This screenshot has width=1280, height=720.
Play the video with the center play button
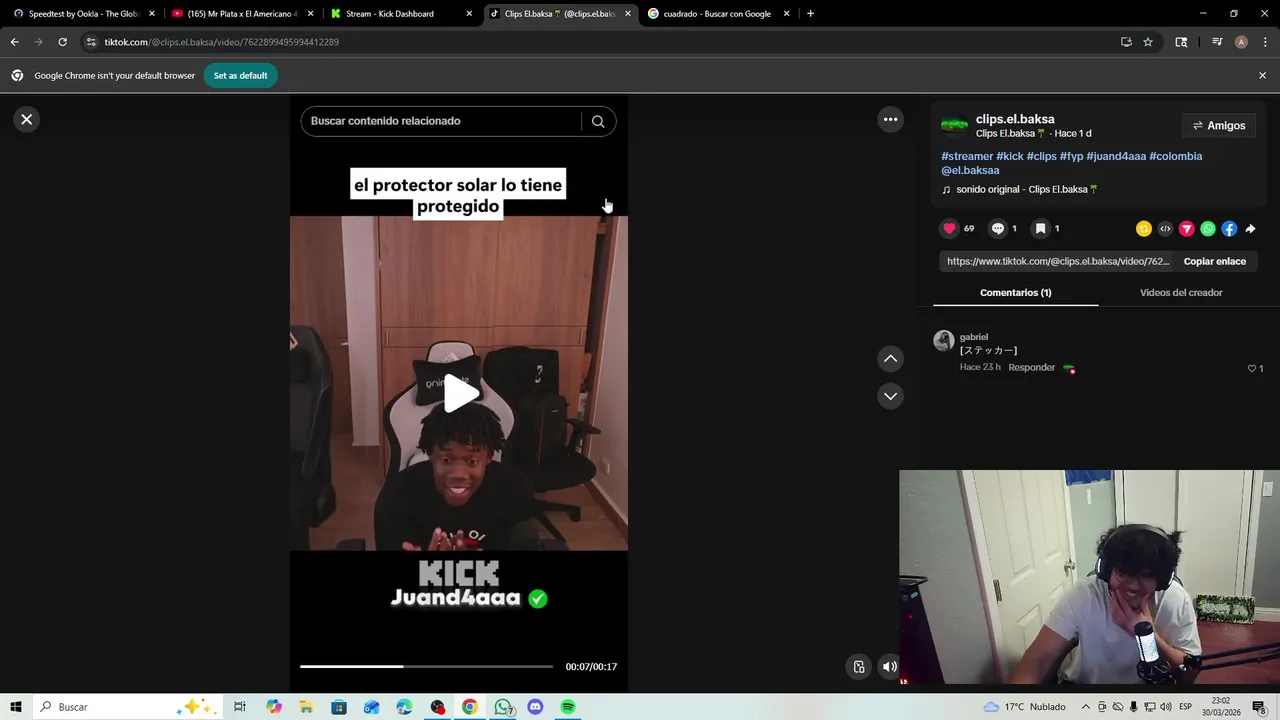(459, 393)
